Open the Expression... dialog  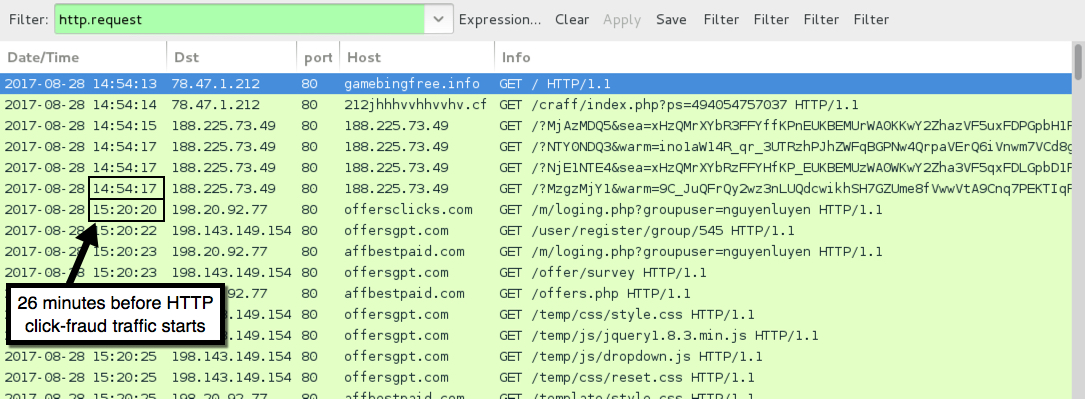coord(500,20)
